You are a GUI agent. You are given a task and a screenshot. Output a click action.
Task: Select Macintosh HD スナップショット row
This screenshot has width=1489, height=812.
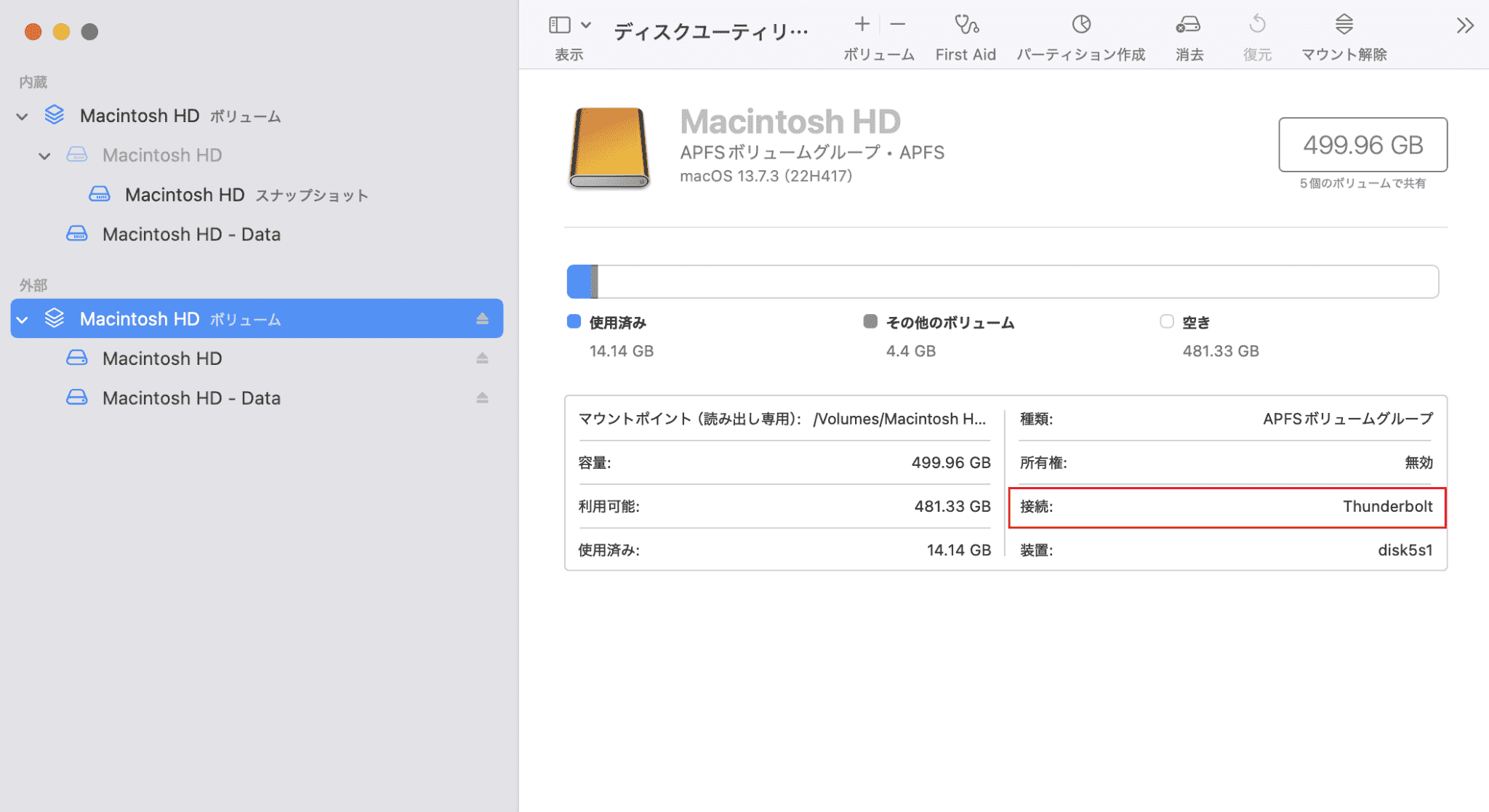[x=257, y=195]
